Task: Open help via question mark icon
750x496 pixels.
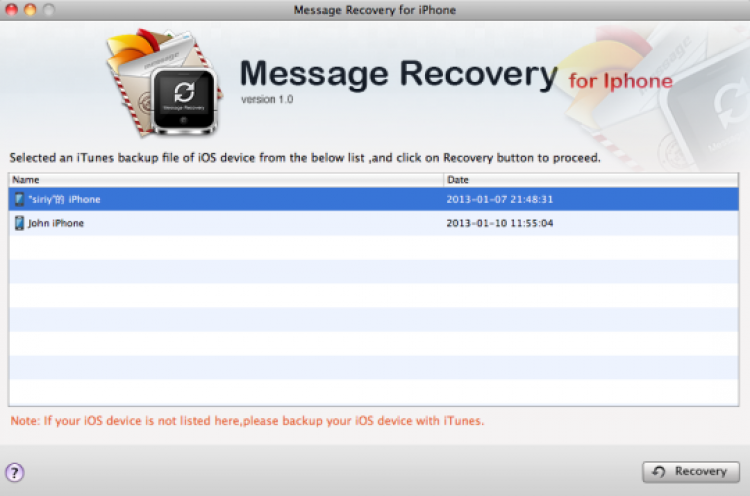Action: pos(15,473)
